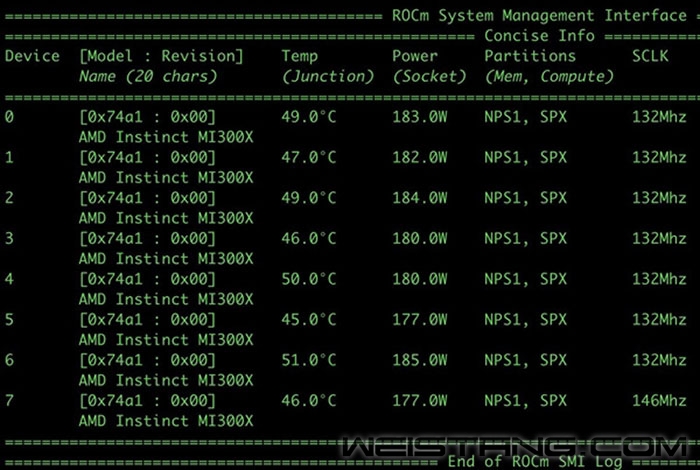Click the 182.0W power value

pyautogui.click(x=420, y=158)
